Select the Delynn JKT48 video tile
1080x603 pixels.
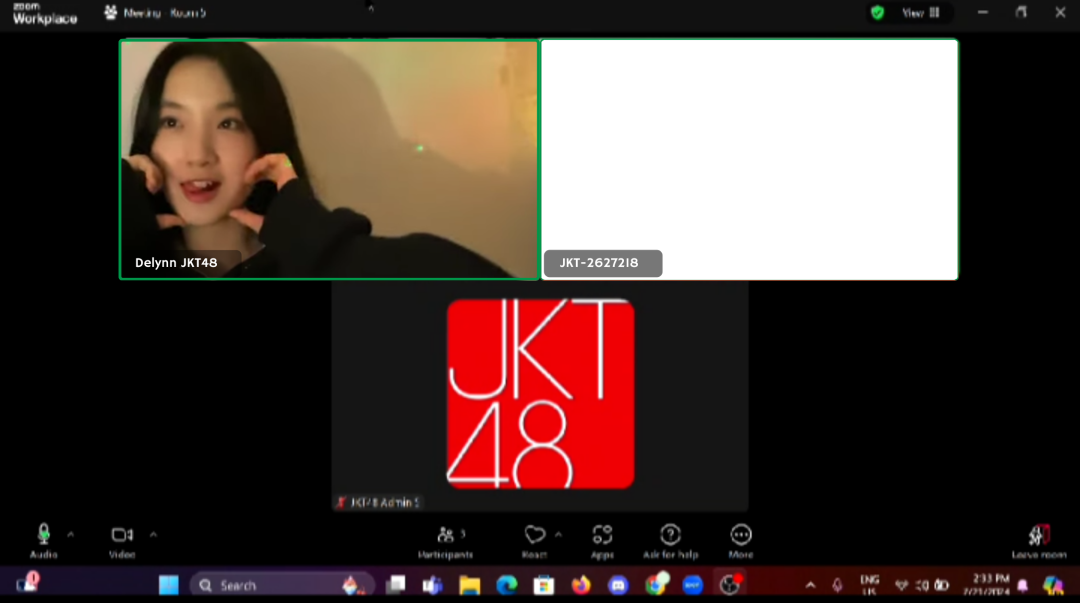[329, 159]
